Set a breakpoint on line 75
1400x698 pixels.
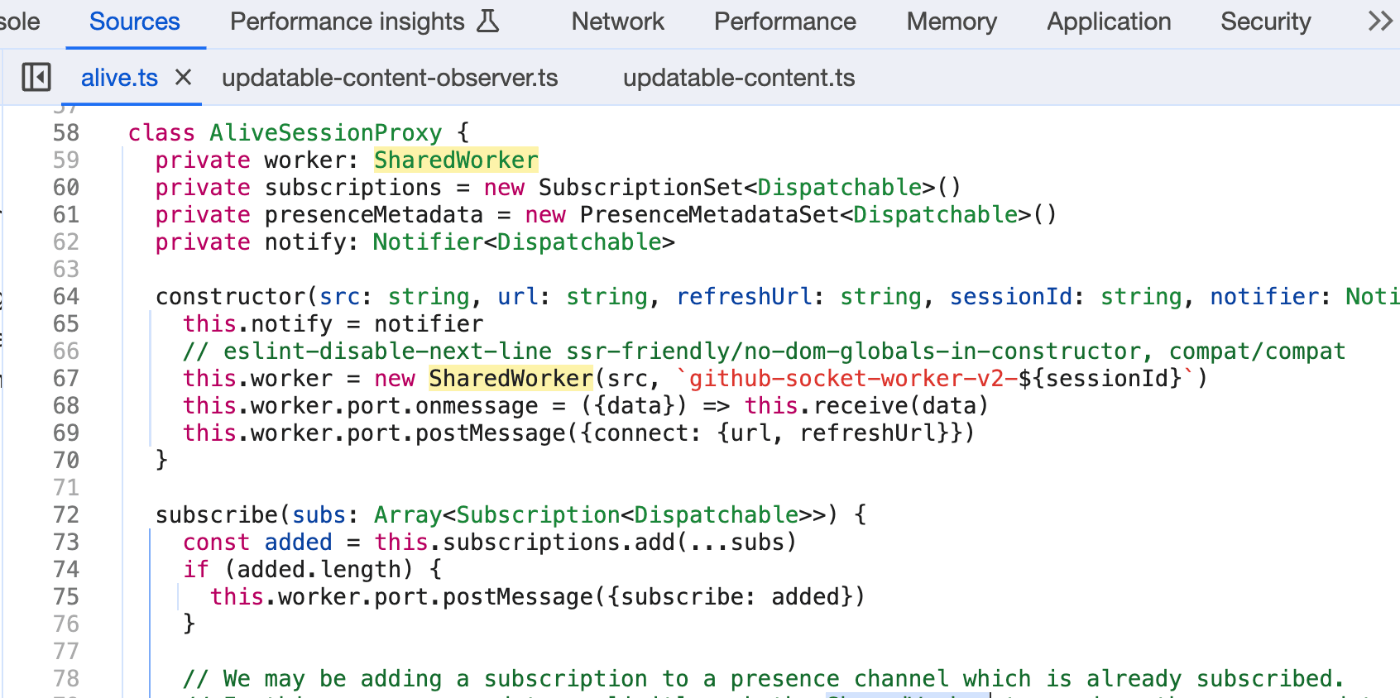click(66, 596)
